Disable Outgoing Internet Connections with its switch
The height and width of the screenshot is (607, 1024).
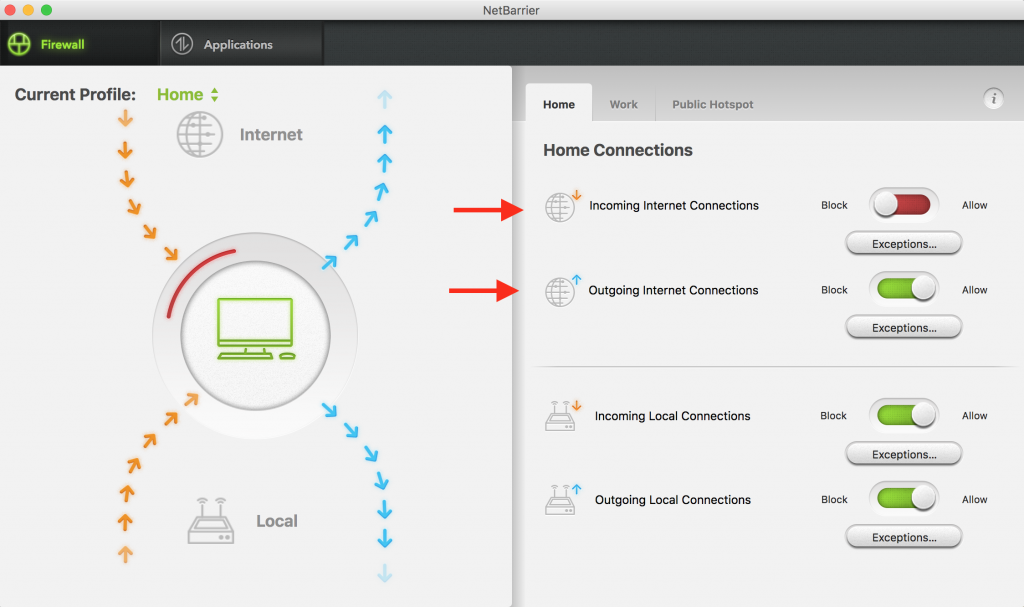point(903,290)
